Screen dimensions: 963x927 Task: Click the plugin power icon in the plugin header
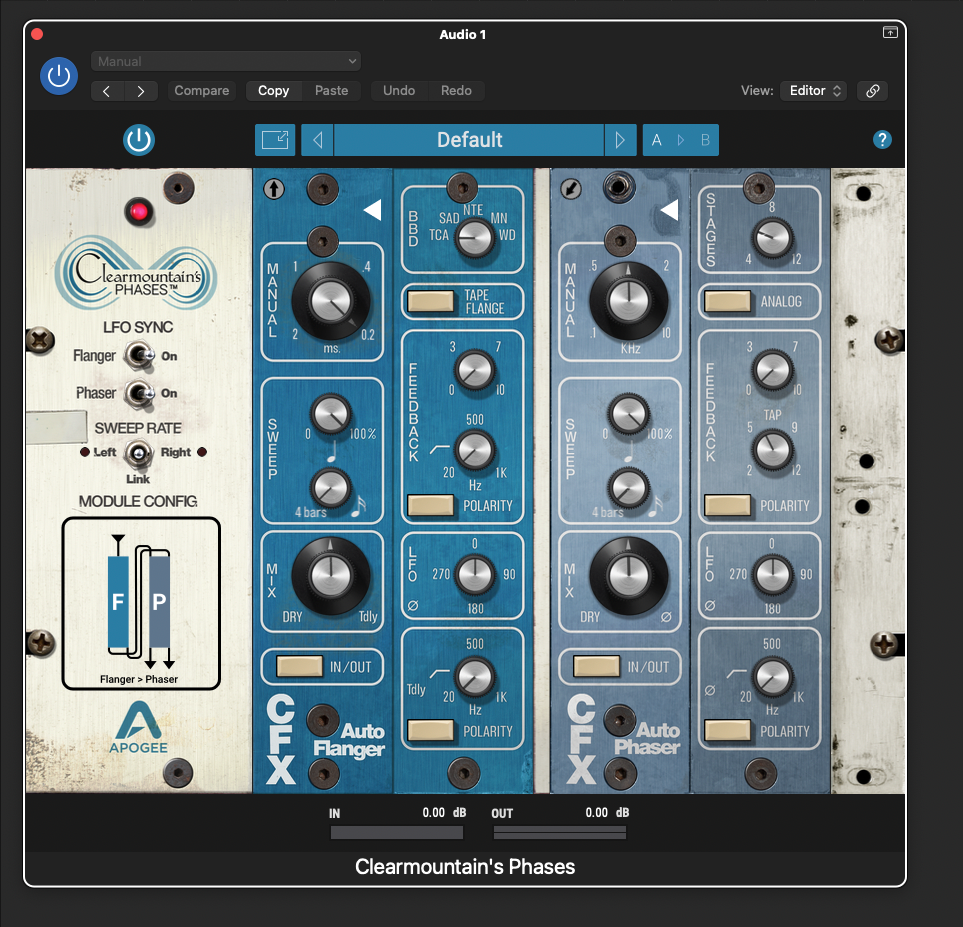point(139,140)
